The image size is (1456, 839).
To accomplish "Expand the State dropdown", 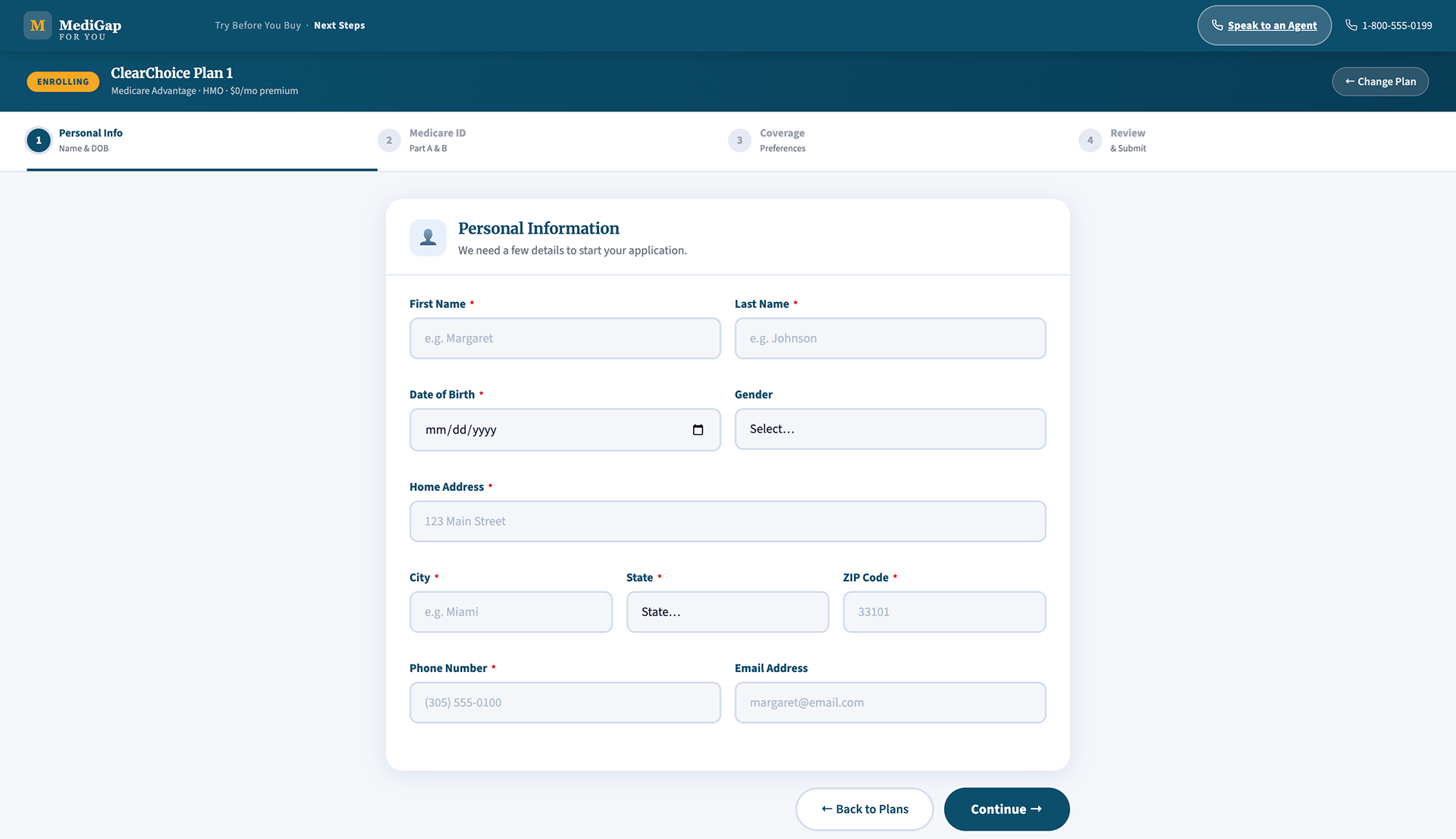I will 727,612.
